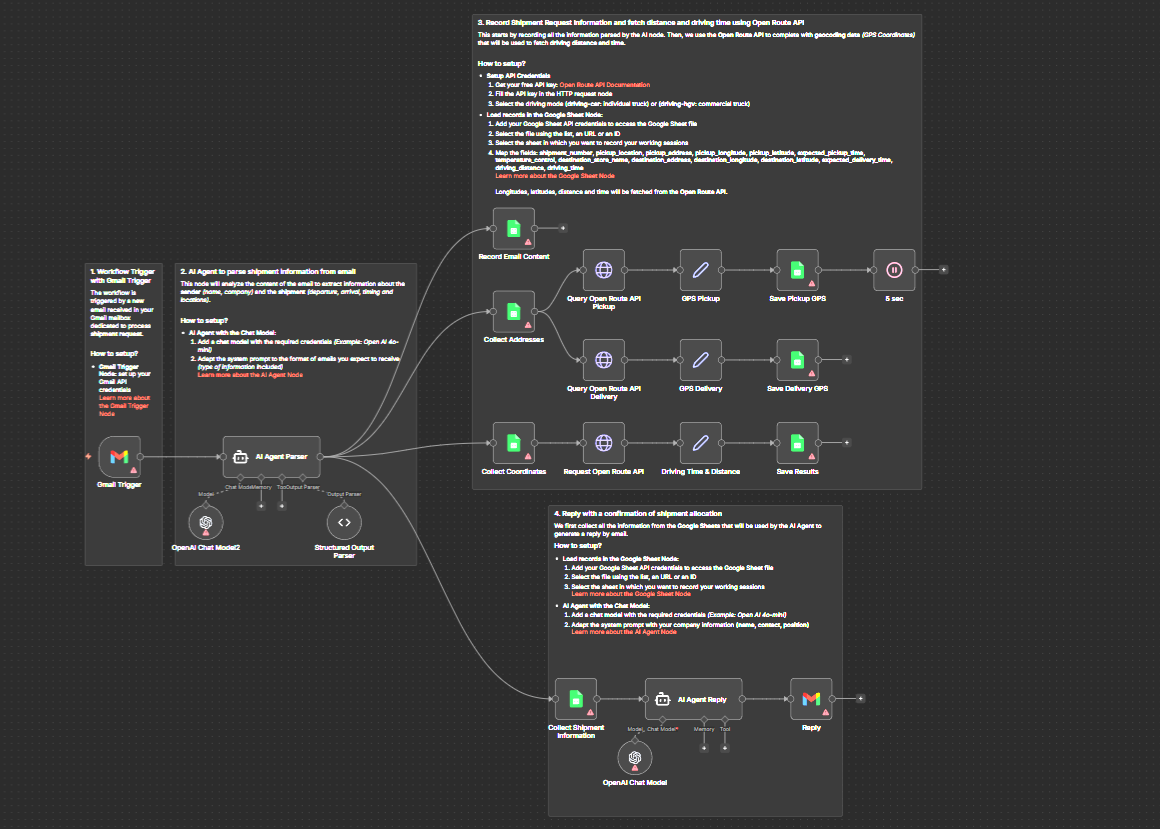This screenshot has height=829, width=1160.
Task: Open the Collect Coordinates node
Action: point(513,443)
